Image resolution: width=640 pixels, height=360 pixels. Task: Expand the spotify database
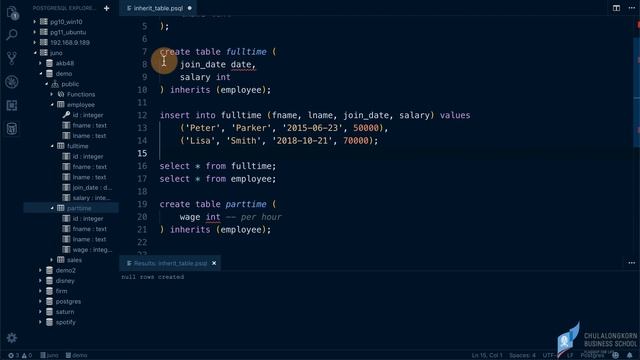pyautogui.click(x=40, y=322)
